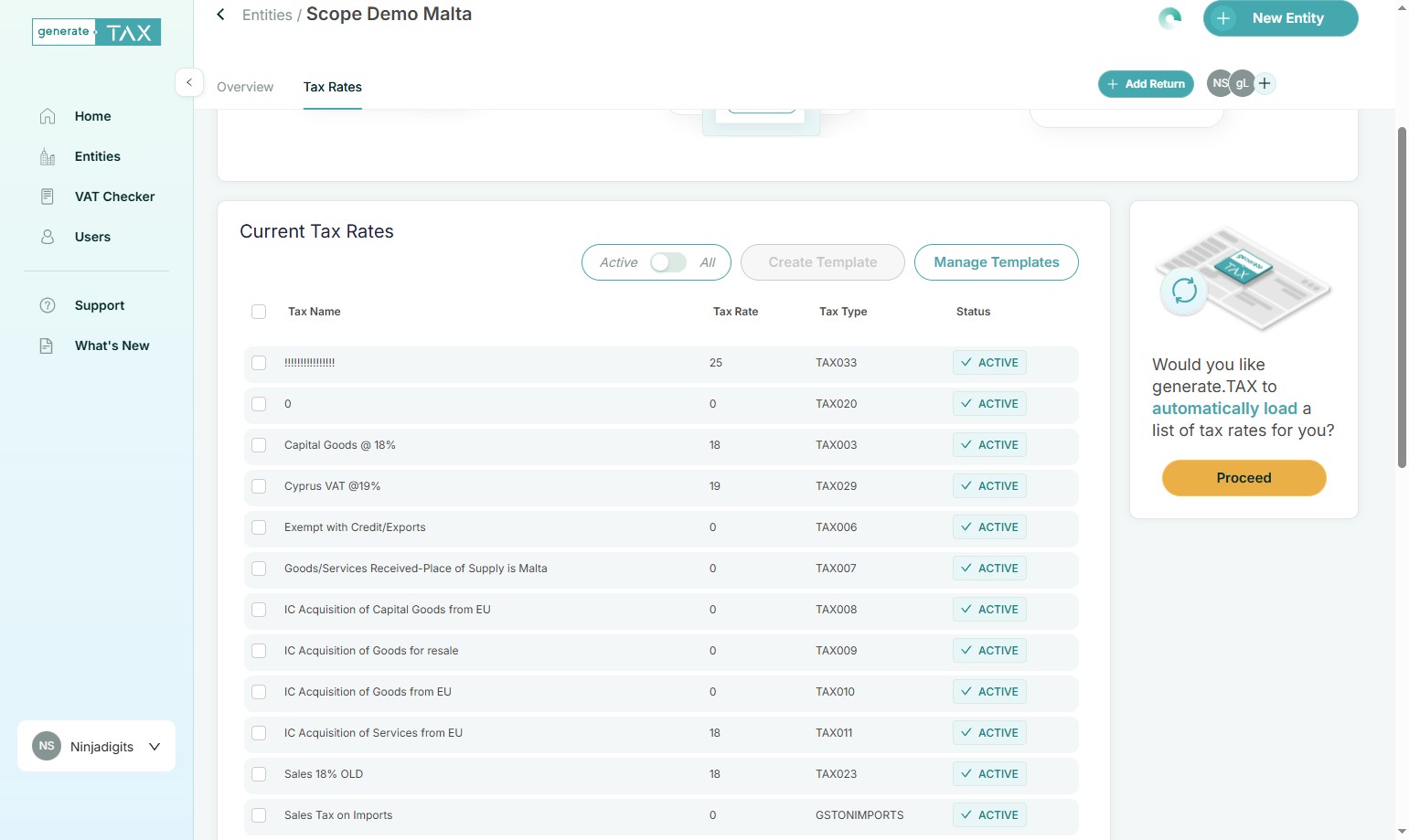Screen dimensions: 1409x840
Task: Click the 'Sales Tax on Imports' tax name
Action: (338, 815)
